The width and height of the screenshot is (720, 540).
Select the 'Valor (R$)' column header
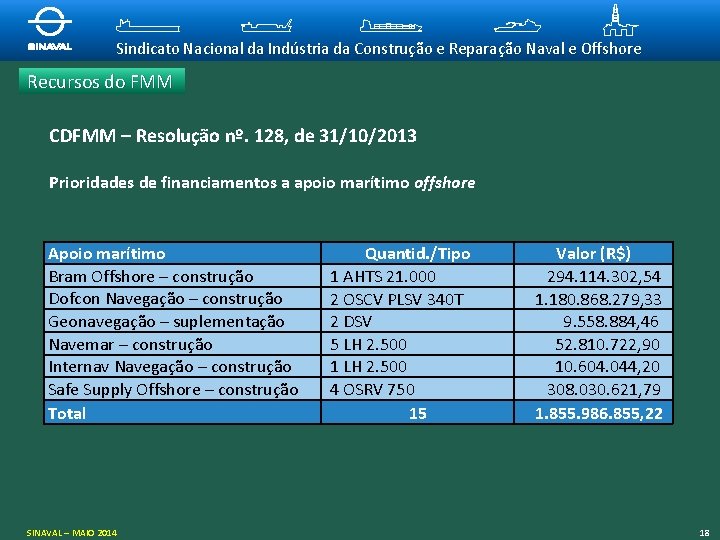click(x=593, y=253)
